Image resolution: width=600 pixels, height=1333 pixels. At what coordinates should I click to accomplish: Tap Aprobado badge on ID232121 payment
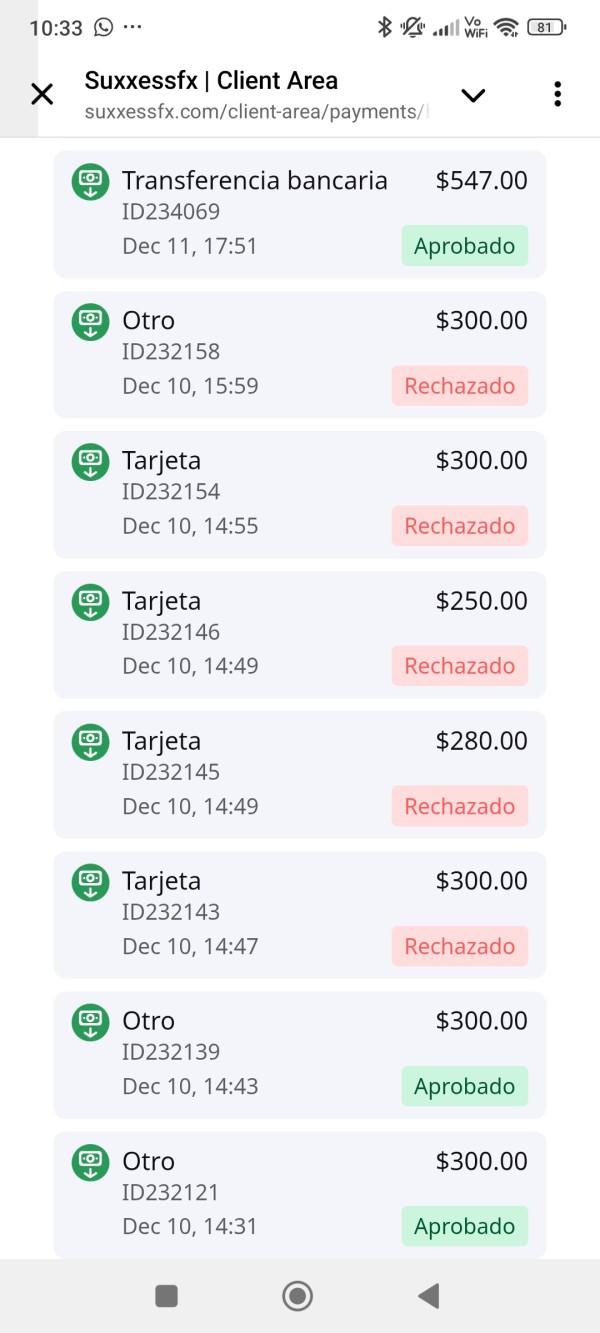click(x=464, y=1226)
